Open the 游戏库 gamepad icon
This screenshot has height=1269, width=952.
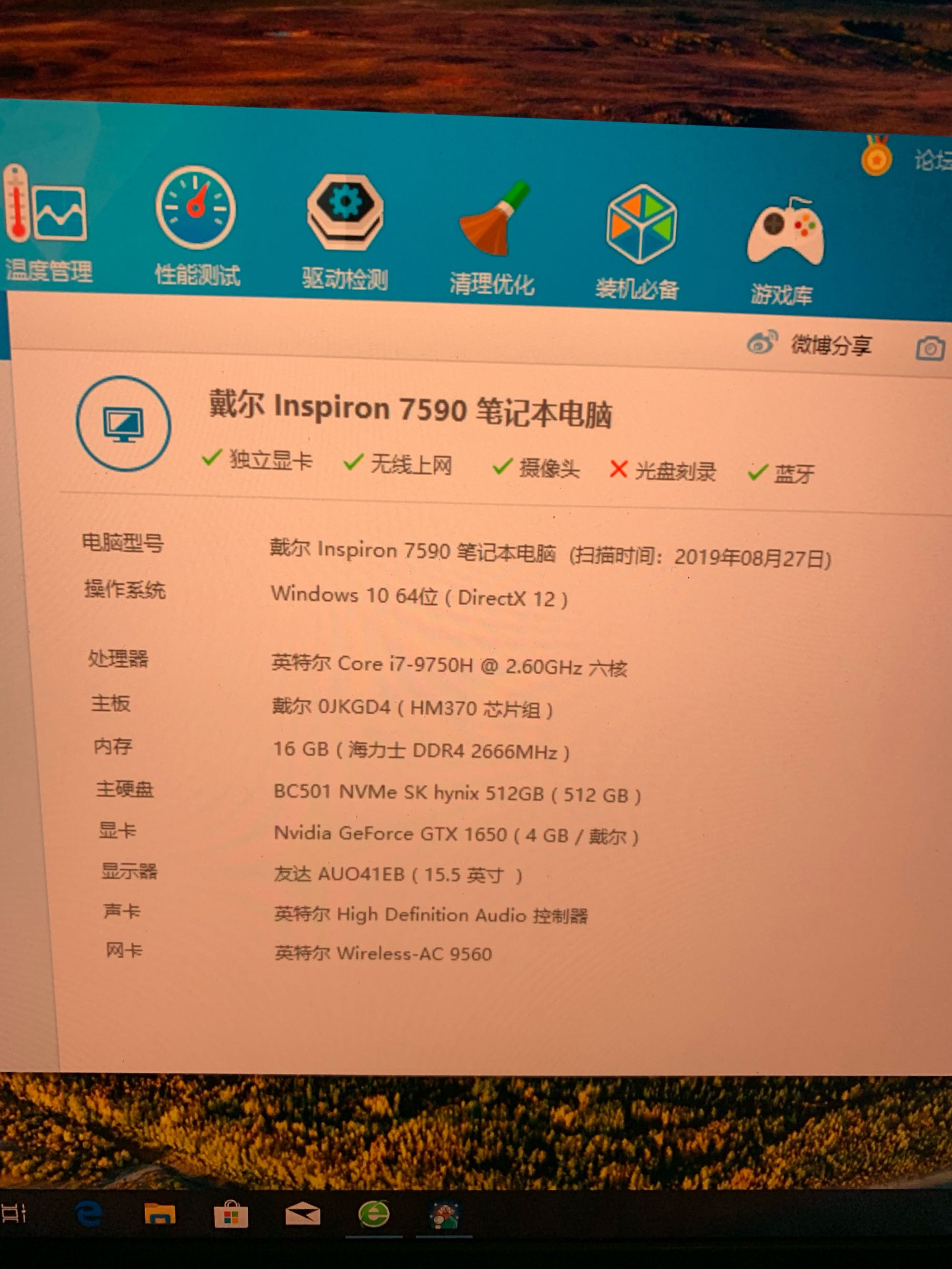(x=785, y=232)
